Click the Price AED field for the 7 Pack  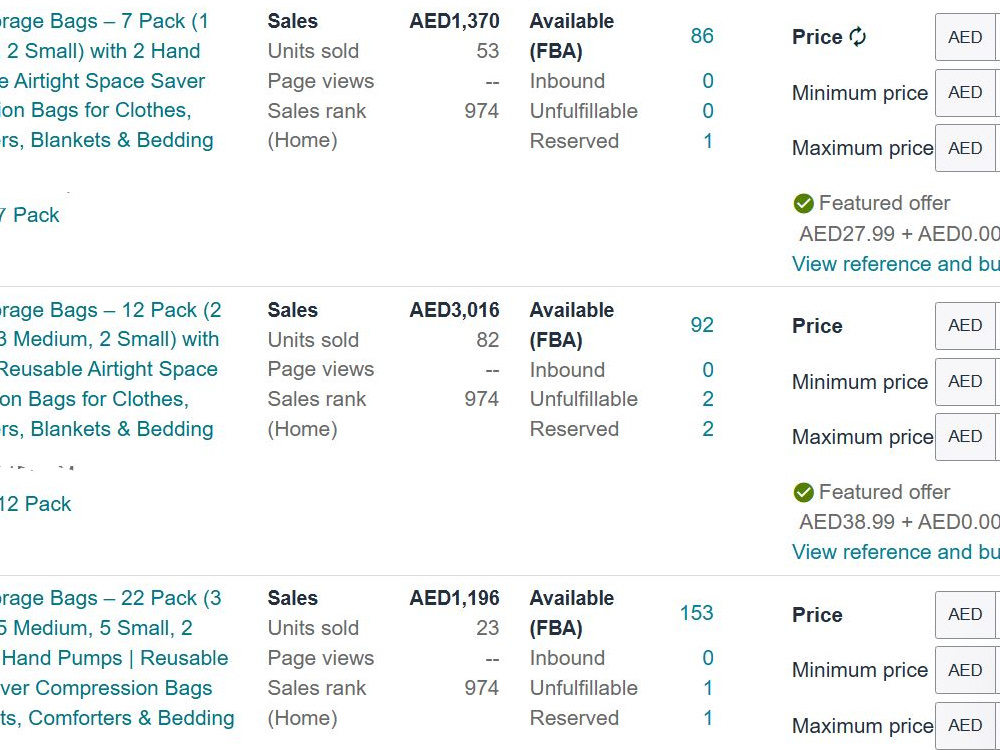[967, 37]
